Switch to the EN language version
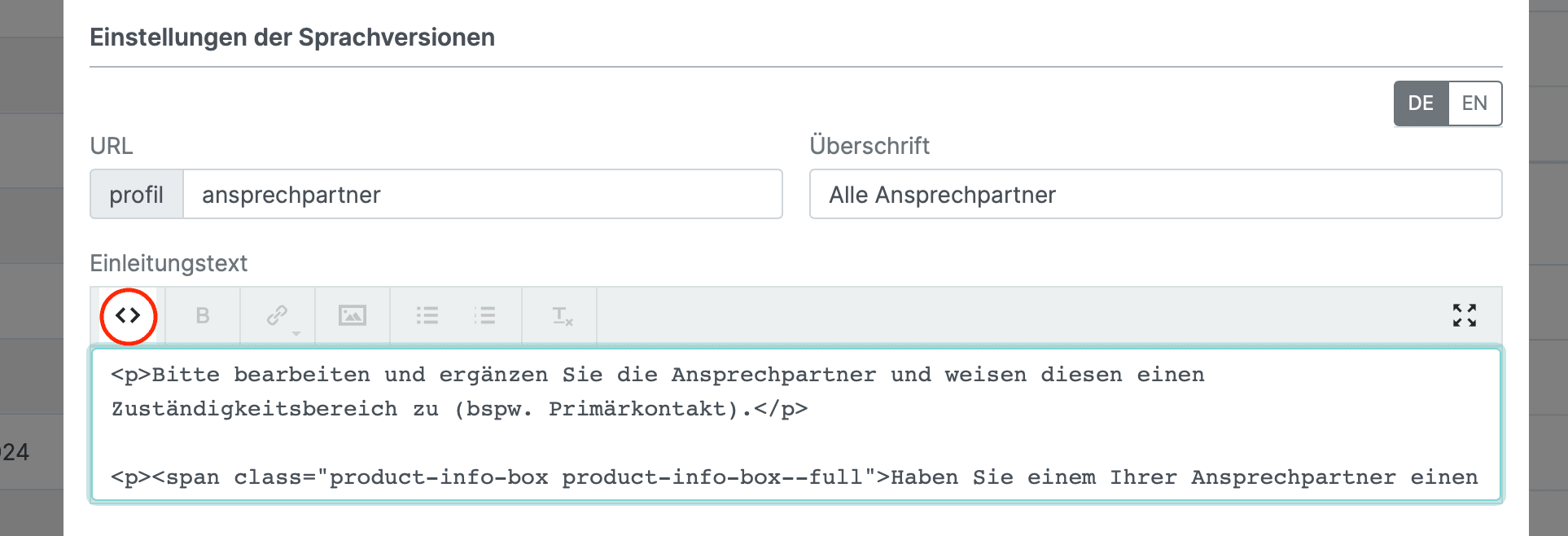The width and height of the screenshot is (1568, 536). click(x=1474, y=103)
